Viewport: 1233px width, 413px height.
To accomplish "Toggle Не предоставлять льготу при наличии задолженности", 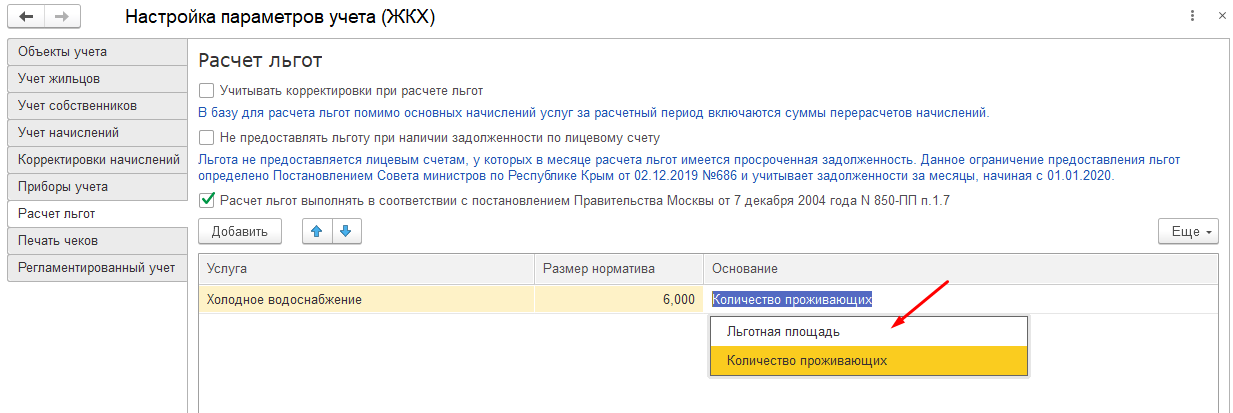I will (x=207, y=137).
